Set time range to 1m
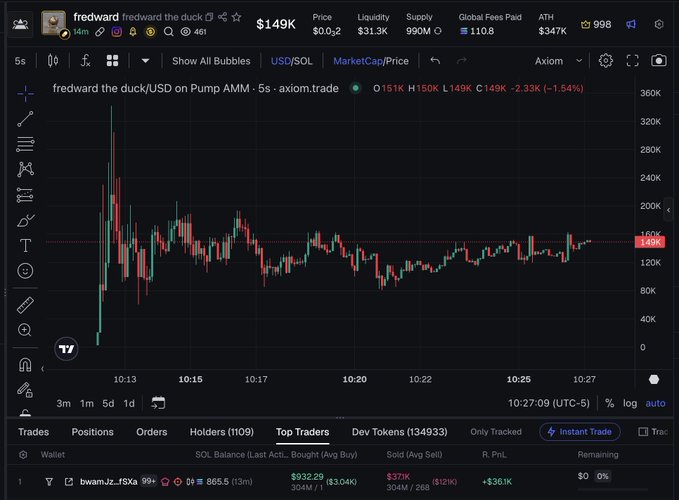Image resolution: width=679 pixels, height=500 pixels. (x=87, y=403)
